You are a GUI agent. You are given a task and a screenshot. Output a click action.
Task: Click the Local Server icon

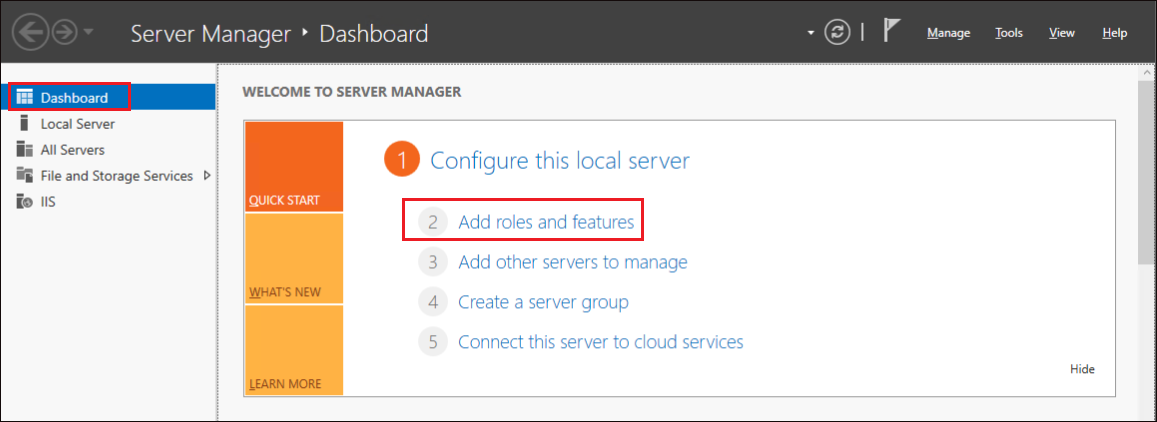(25, 123)
